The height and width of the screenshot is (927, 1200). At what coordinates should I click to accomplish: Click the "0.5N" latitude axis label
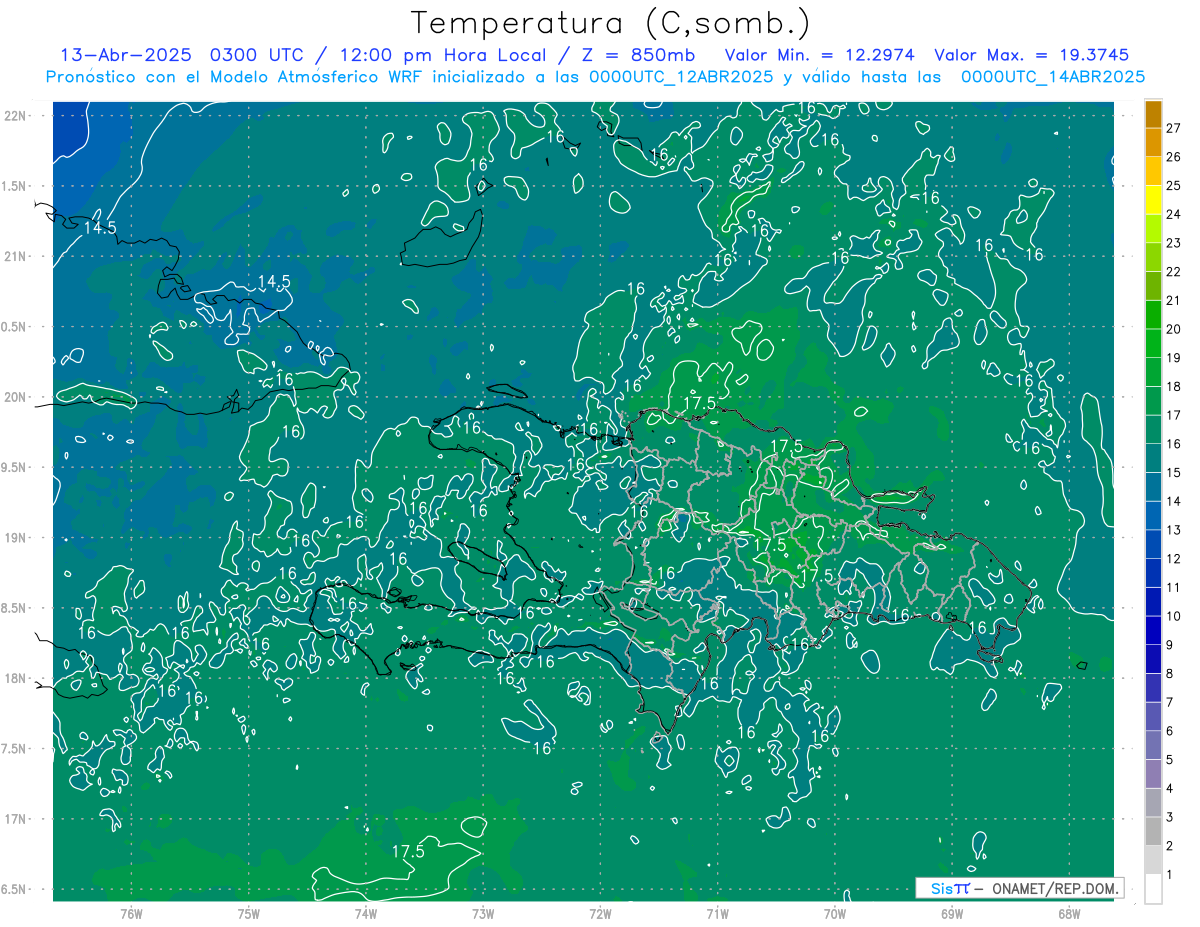15,327
